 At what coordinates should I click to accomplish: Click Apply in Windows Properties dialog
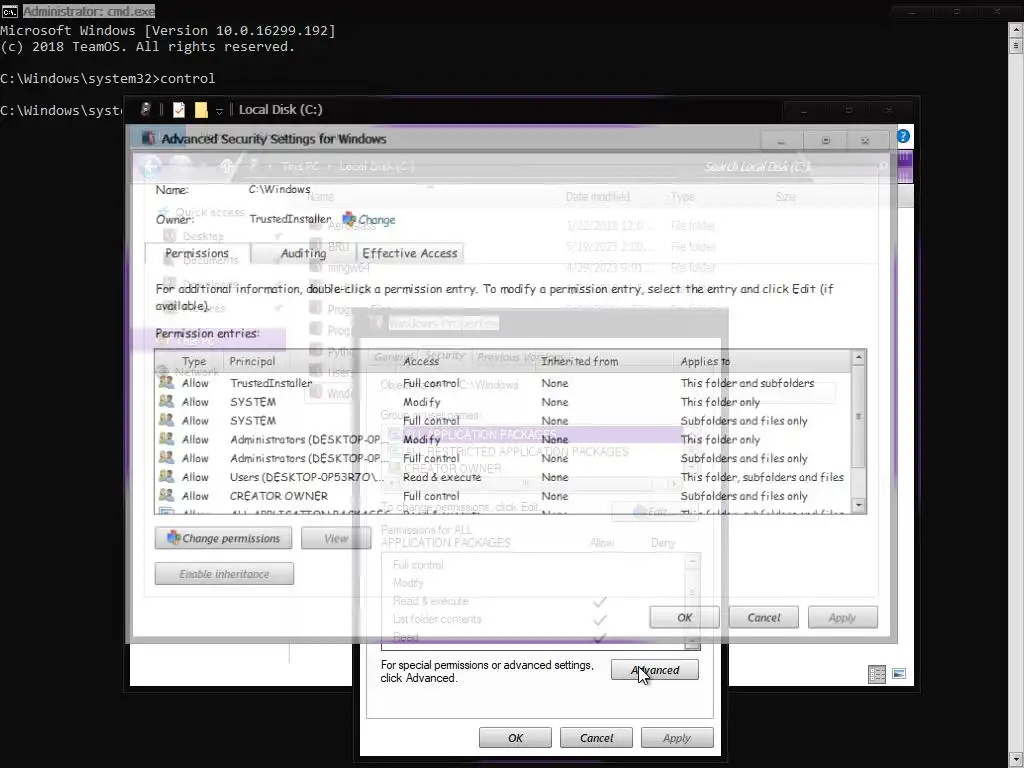coord(677,738)
